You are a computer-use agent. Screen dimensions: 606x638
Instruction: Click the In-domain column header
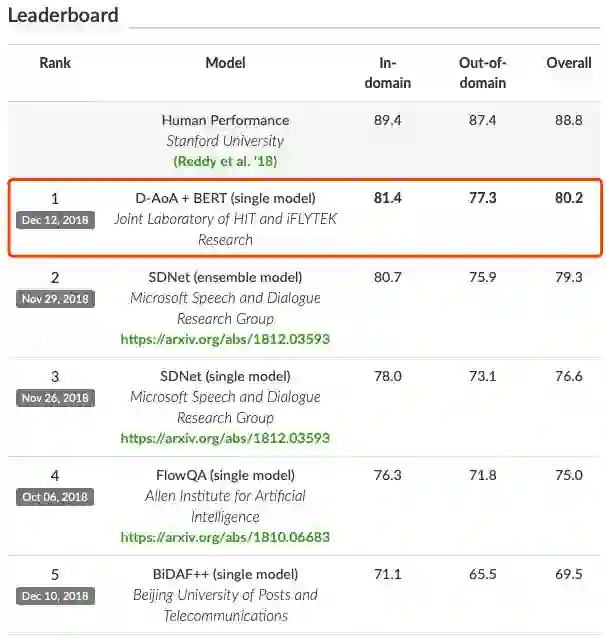[x=387, y=73]
